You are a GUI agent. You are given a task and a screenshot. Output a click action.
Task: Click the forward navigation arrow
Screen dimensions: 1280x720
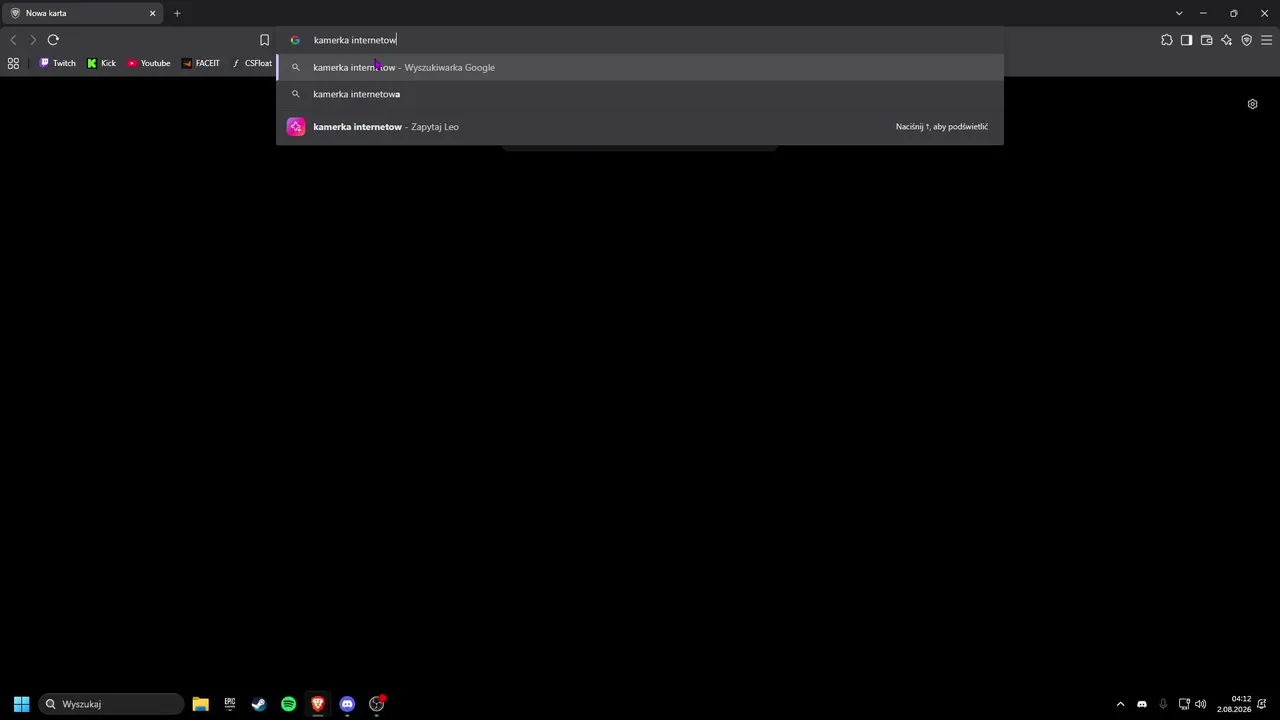point(33,40)
